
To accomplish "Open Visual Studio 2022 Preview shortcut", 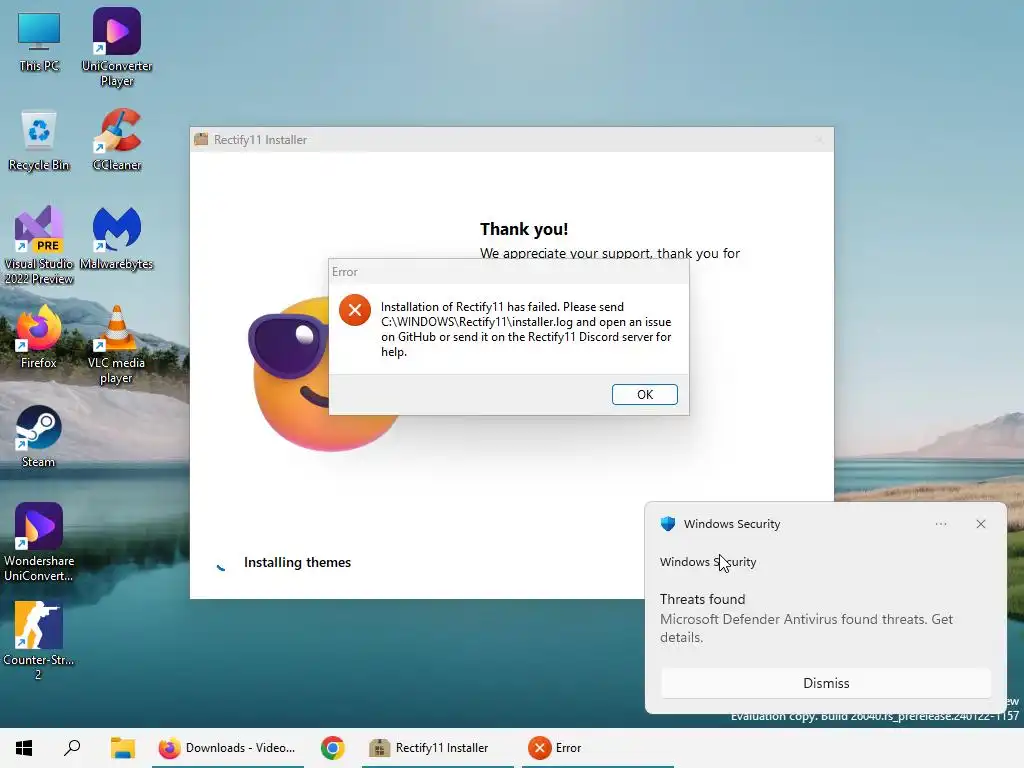I will 39,246.
